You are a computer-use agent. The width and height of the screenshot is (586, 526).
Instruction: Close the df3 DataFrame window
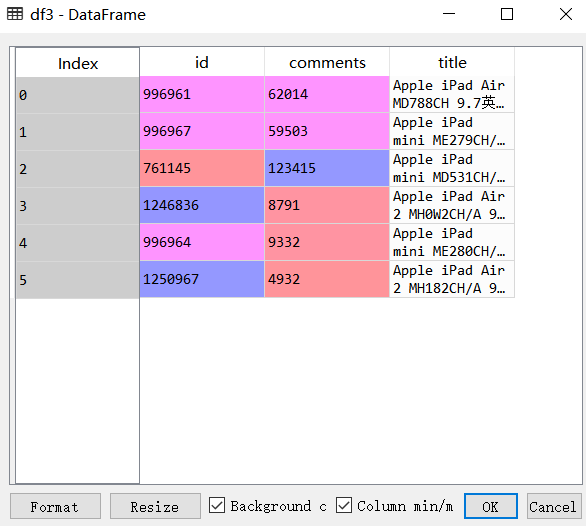pyautogui.click(x=566, y=14)
